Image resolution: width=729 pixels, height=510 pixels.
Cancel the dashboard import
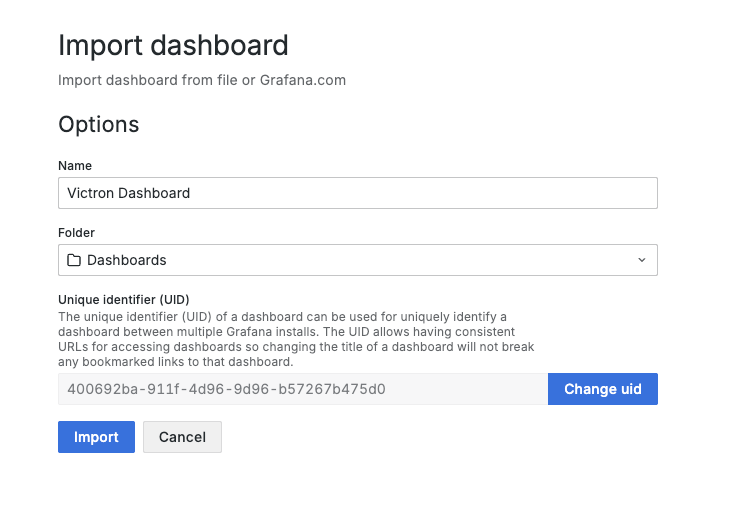tap(182, 437)
